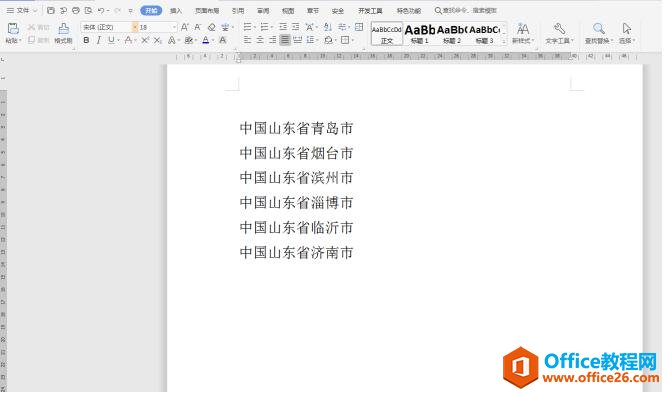The height and width of the screenshot is (395, 666).
Task: Toggle Strikethrough A formatting
Action: click(x=128, y=40)
